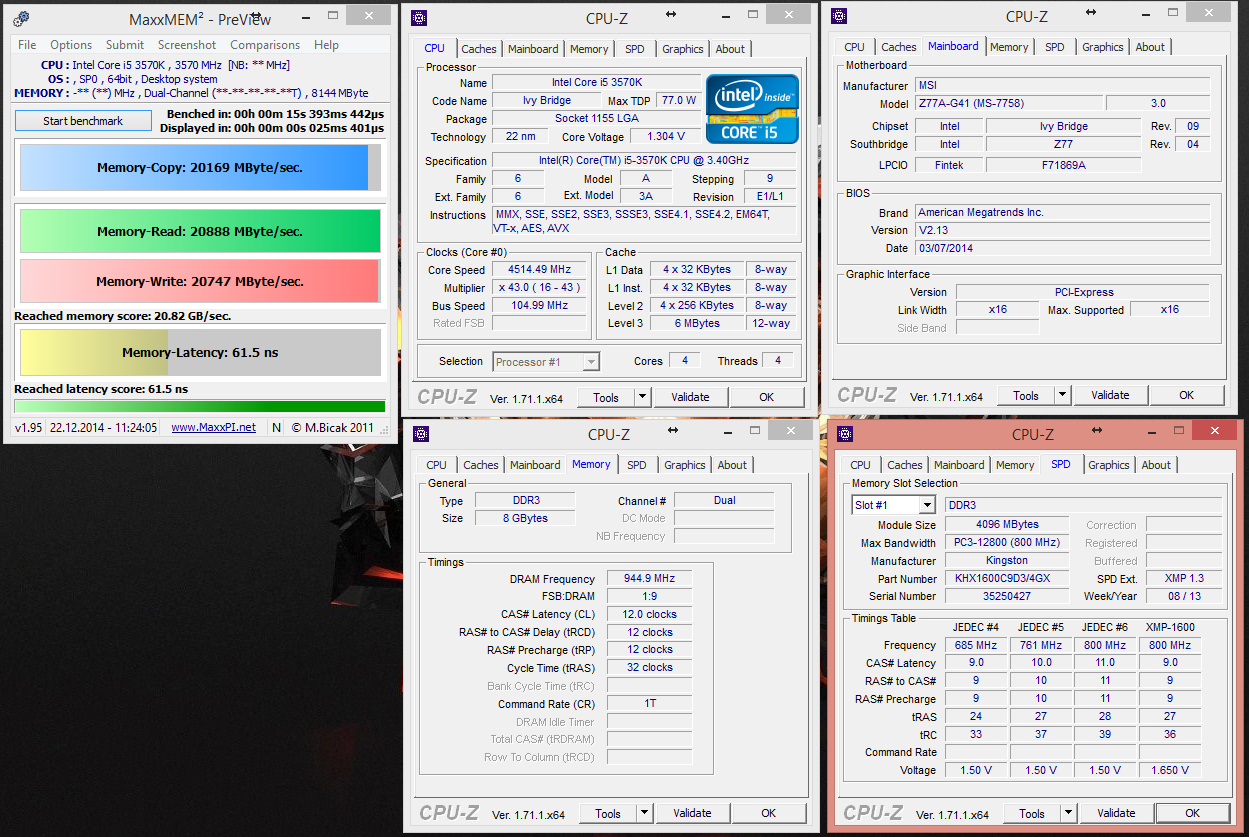The image size is (1249, 837).
Task: Click Bus Speed value 104.99 MHz
Action: pos(539,305)
